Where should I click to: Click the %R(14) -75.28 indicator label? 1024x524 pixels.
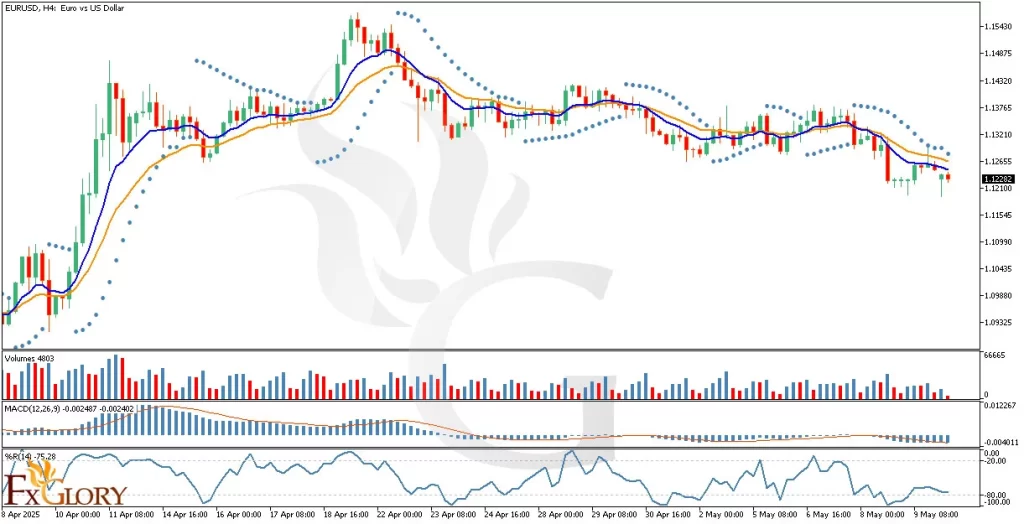click(x=29, y=455)
